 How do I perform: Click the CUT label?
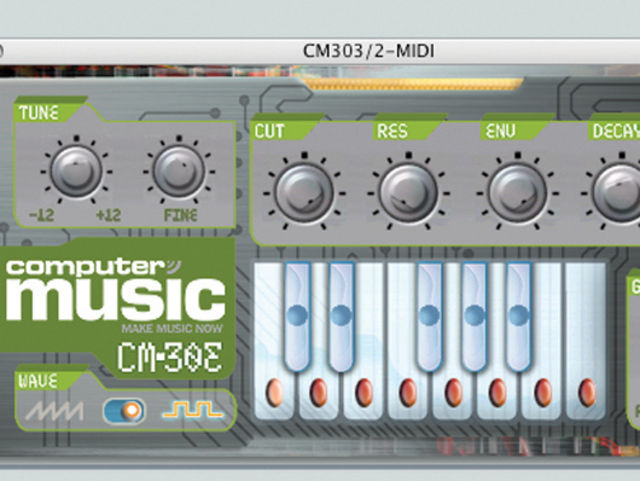point(269,131)
